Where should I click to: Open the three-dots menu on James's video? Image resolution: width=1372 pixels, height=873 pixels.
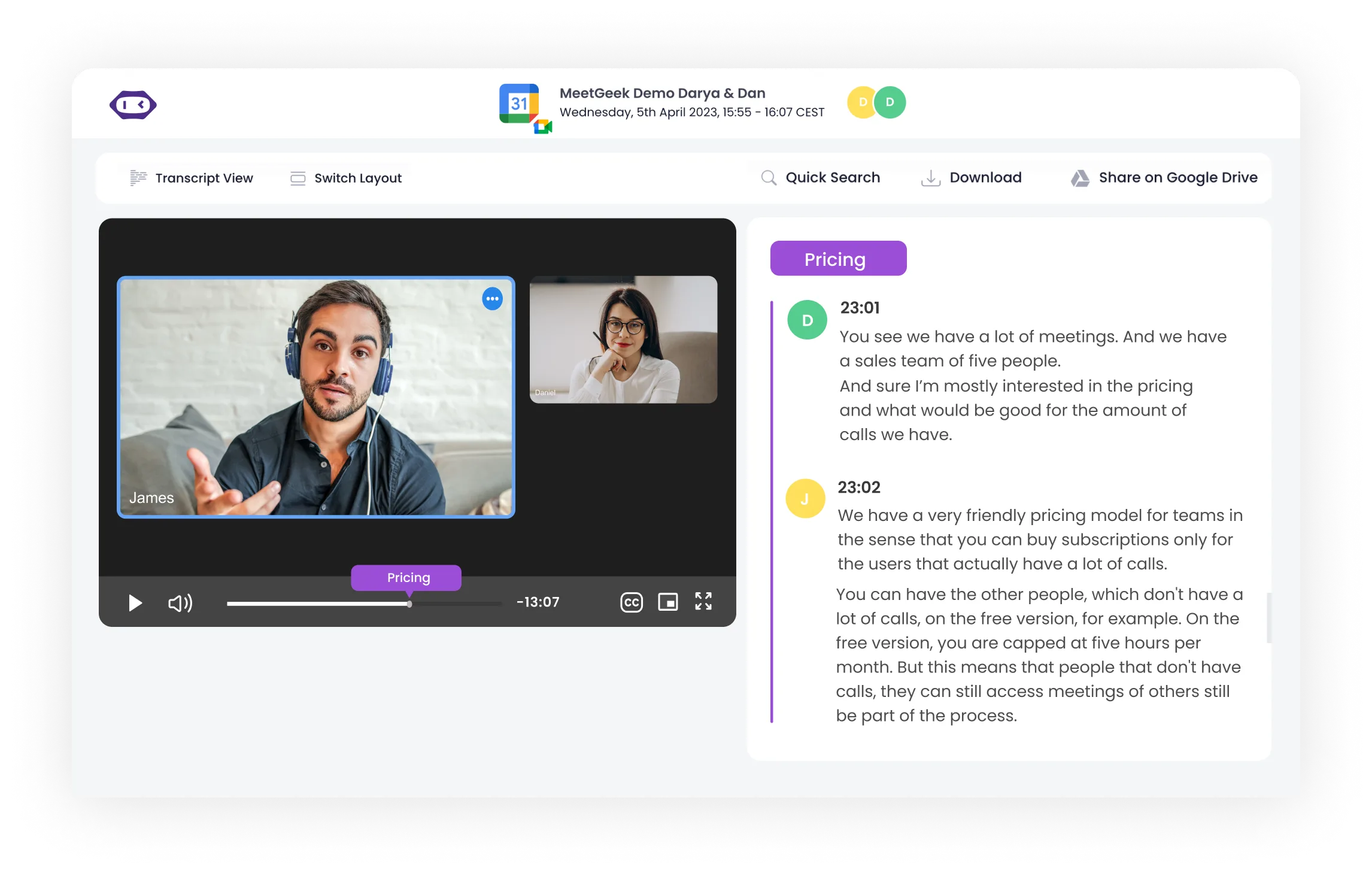point(492,299)
